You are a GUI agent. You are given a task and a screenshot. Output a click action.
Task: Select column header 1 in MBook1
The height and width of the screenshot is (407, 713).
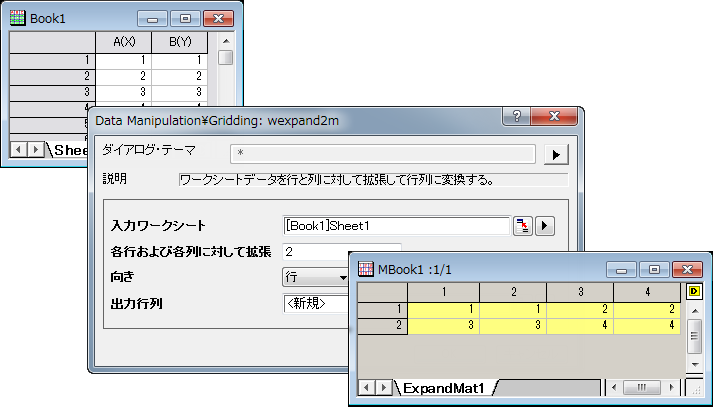tap(444, 292)
